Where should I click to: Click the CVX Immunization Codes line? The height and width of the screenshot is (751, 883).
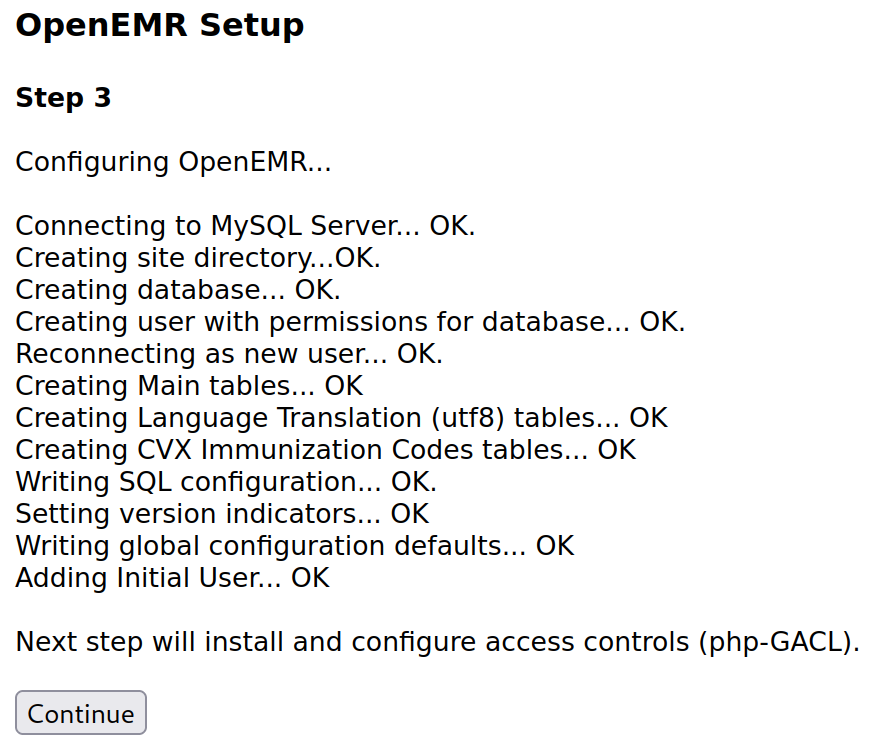(325, 450)
